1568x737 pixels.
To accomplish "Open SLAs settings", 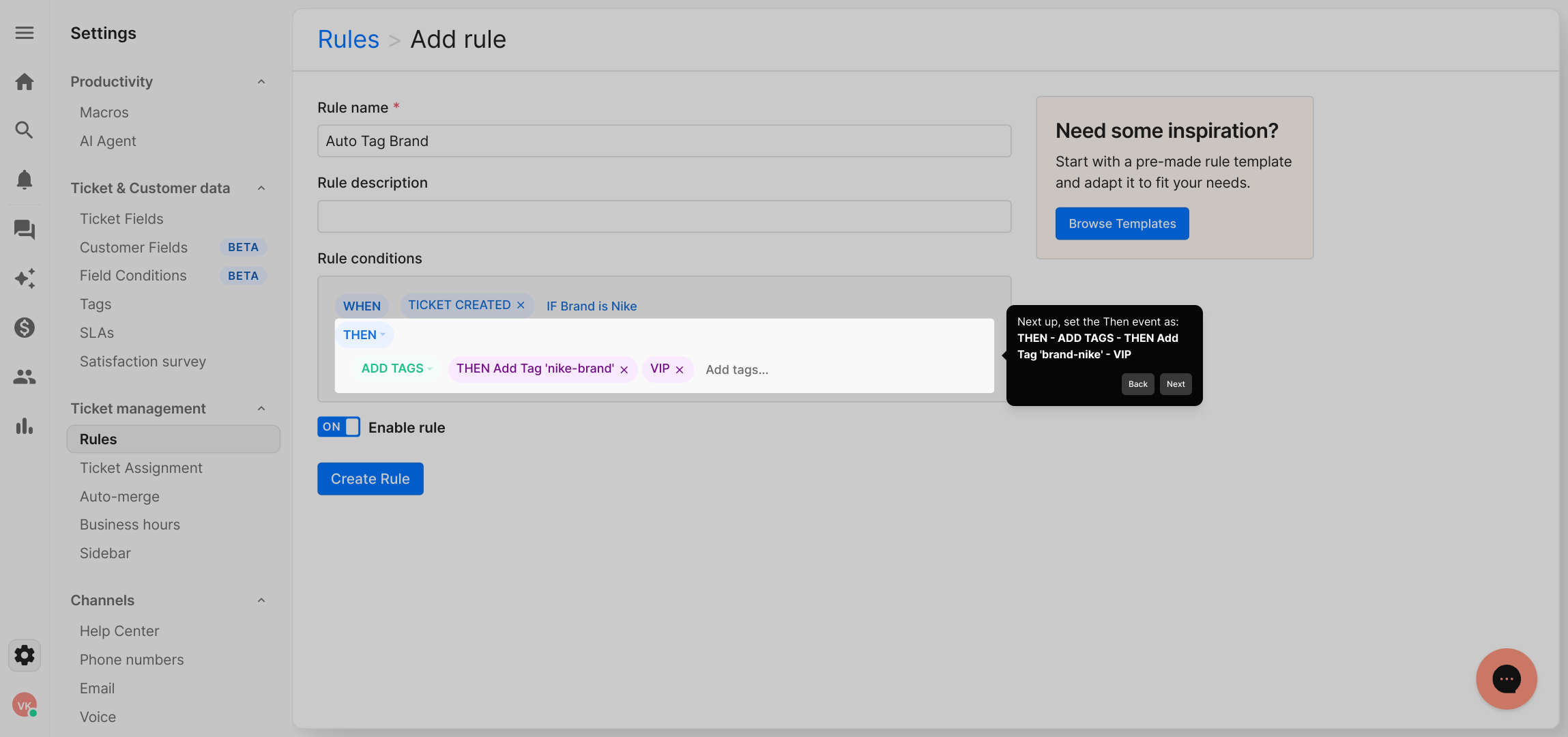I will coord(97,333).
